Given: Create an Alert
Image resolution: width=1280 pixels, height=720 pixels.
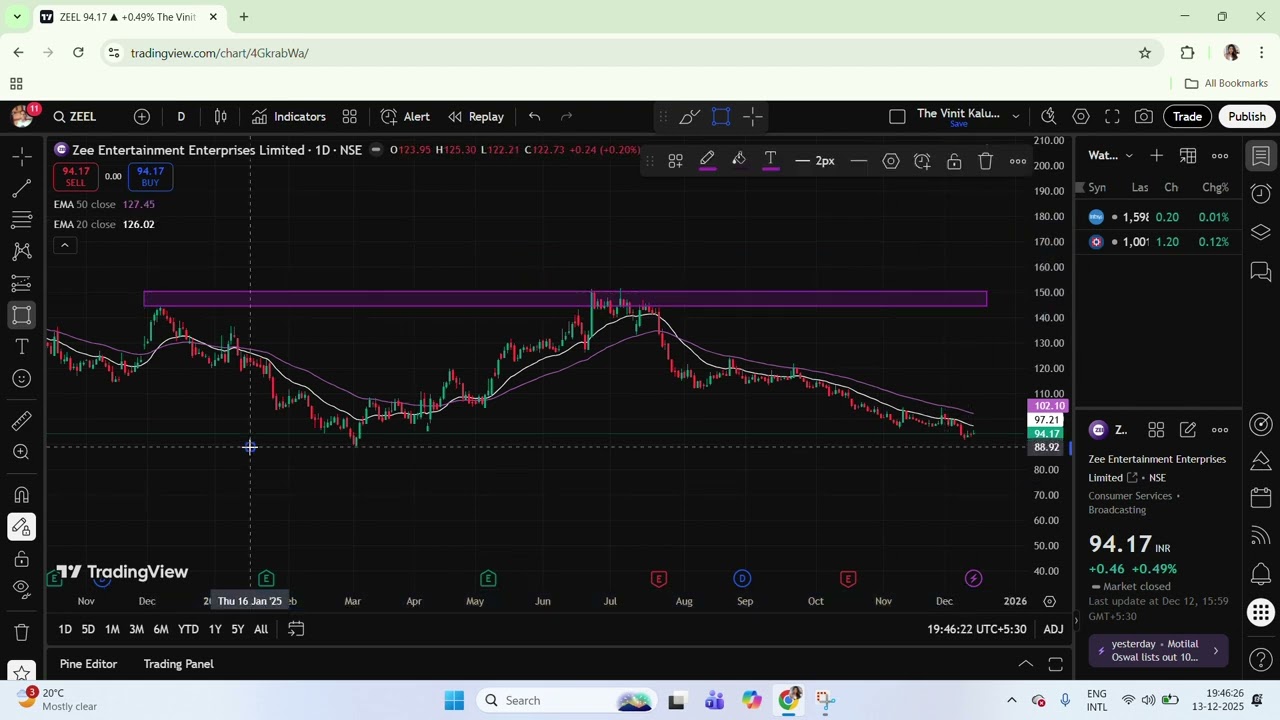Looking at the screenshot, I should point(405,117).
